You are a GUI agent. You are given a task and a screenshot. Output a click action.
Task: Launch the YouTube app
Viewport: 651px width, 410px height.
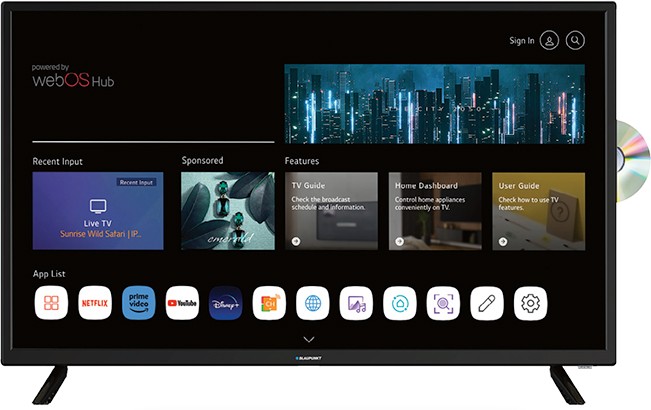click(182, 303)
